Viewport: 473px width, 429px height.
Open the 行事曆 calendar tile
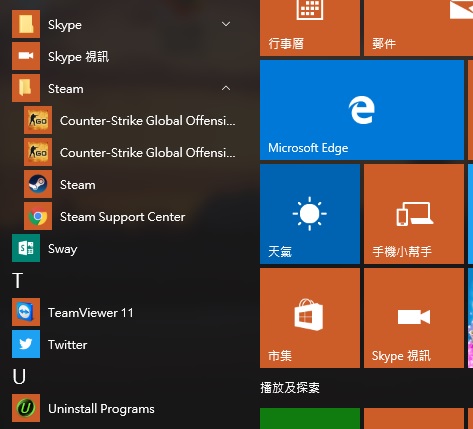(310, 28)
